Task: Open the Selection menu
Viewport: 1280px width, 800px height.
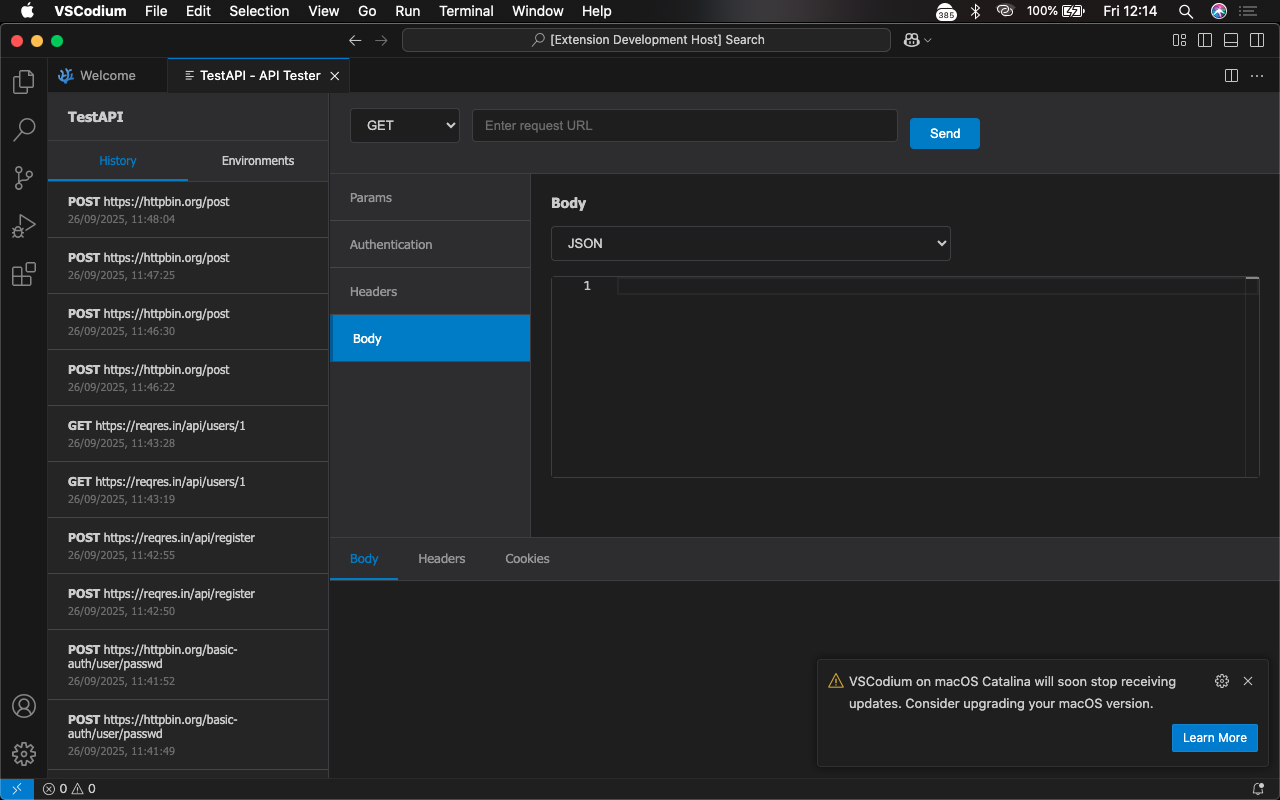Action: point(259,11)
